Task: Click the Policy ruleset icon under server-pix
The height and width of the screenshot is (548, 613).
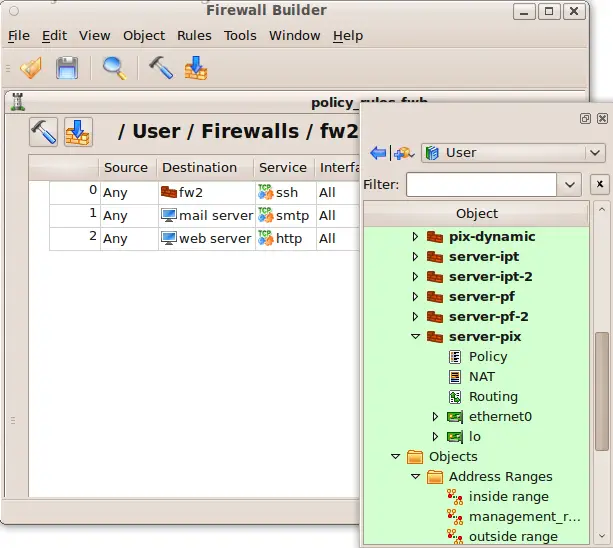Action: 455,356
